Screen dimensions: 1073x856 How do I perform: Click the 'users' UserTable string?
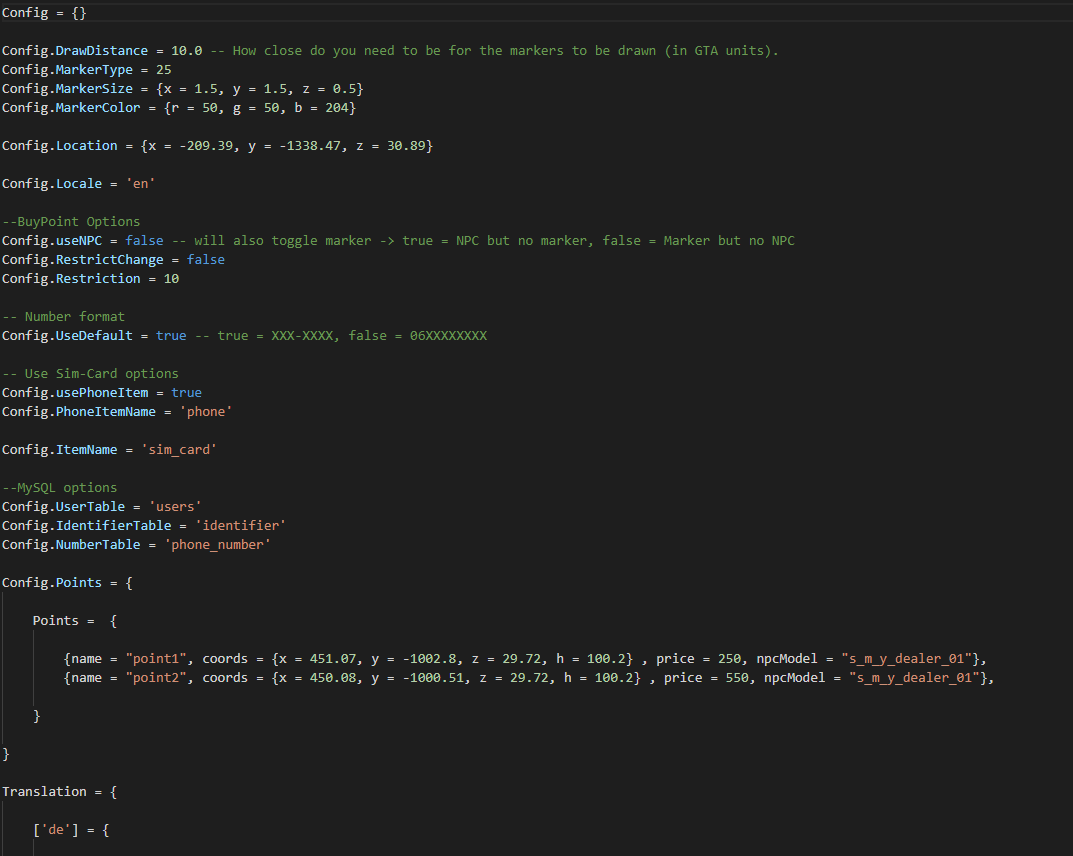click(175, 507)
